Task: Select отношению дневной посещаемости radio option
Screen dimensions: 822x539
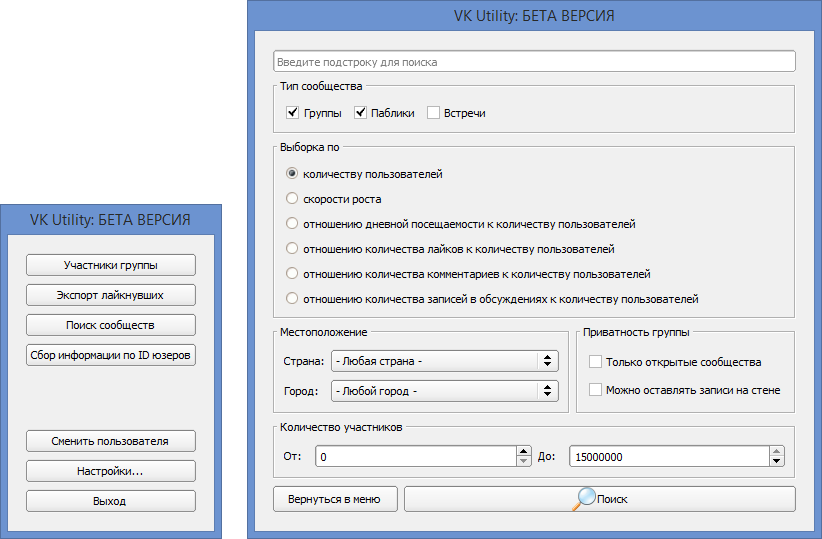Action: pos(292,223)
